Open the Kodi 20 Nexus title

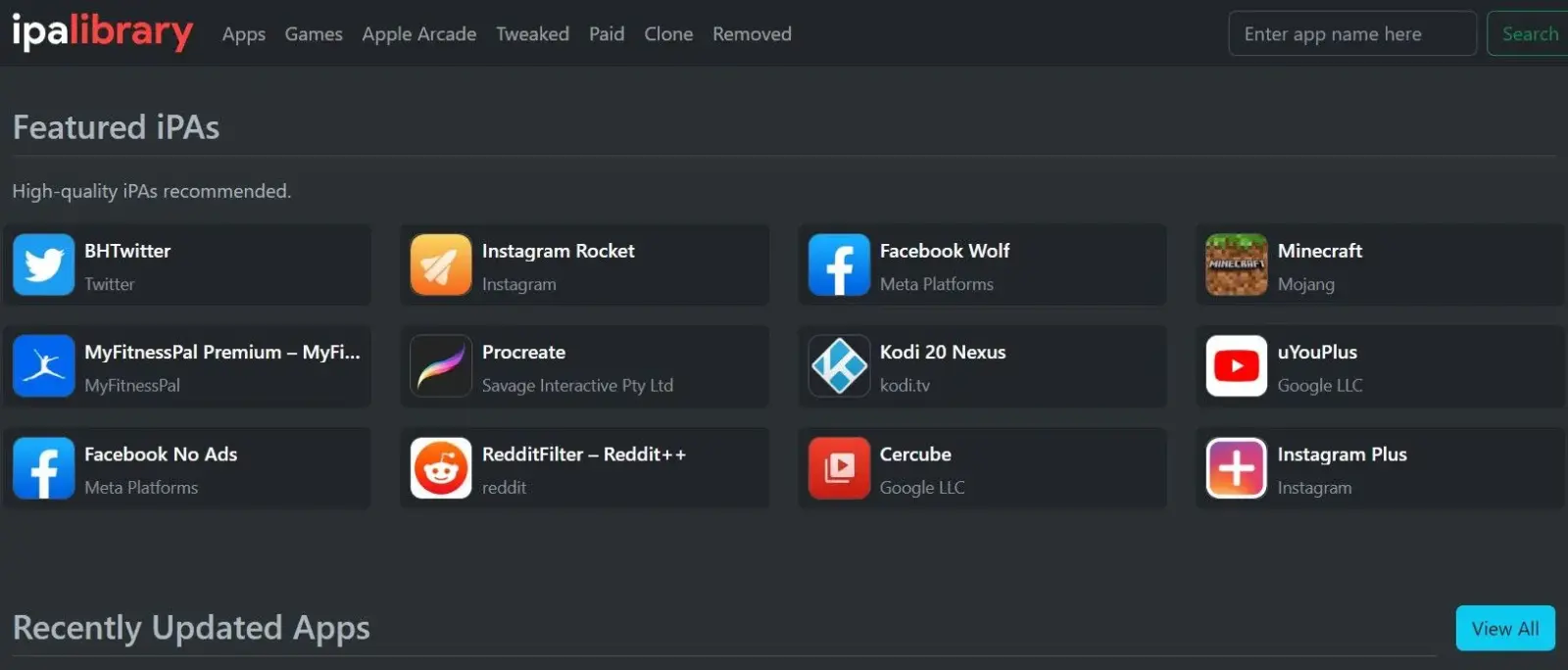(x=943, y=353)
